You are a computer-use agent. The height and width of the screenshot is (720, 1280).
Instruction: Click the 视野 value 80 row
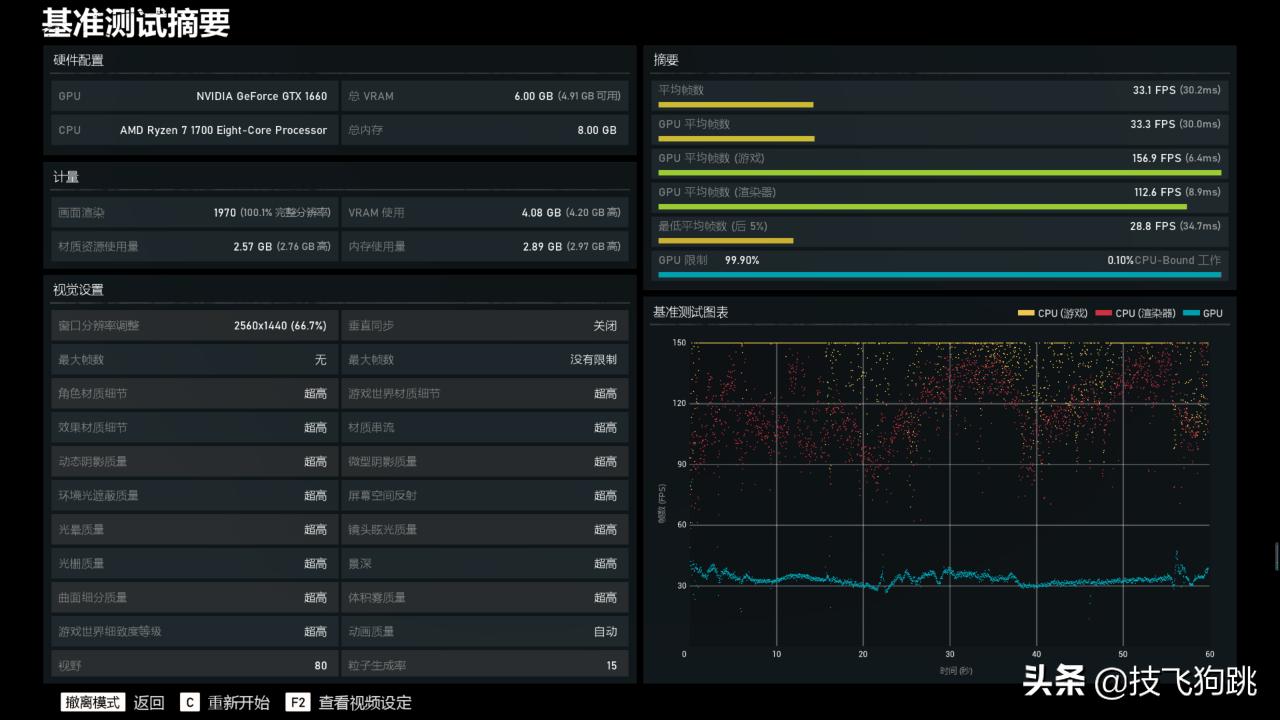tap(192, 665)
